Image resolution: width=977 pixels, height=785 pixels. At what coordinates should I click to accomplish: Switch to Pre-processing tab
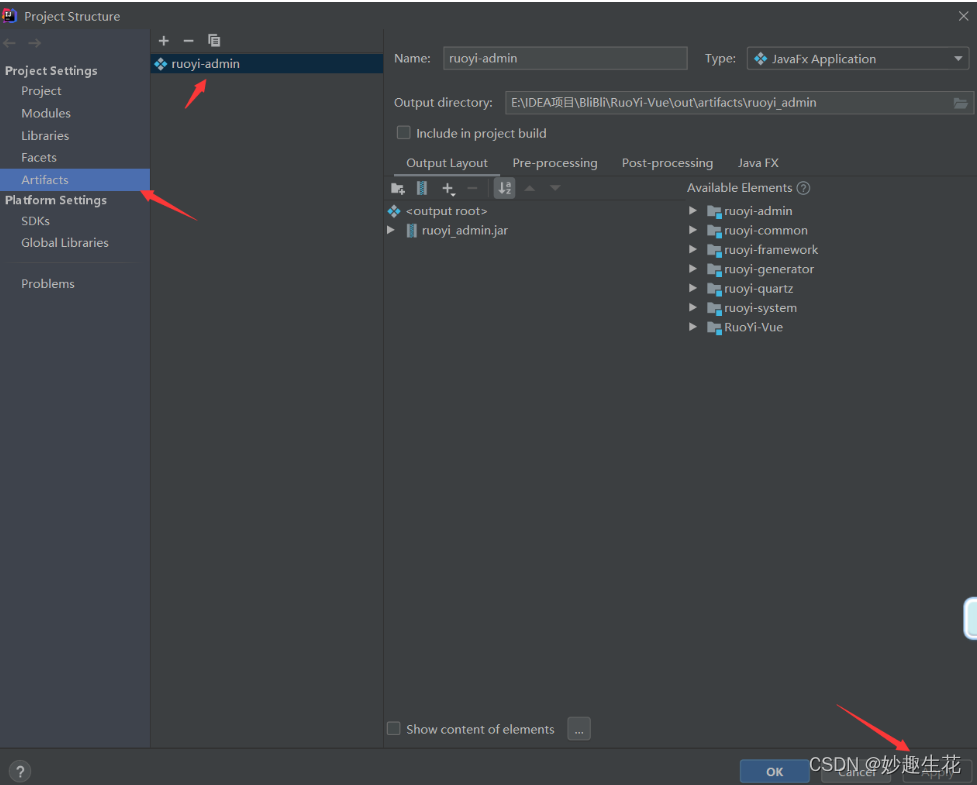point(555,163)
